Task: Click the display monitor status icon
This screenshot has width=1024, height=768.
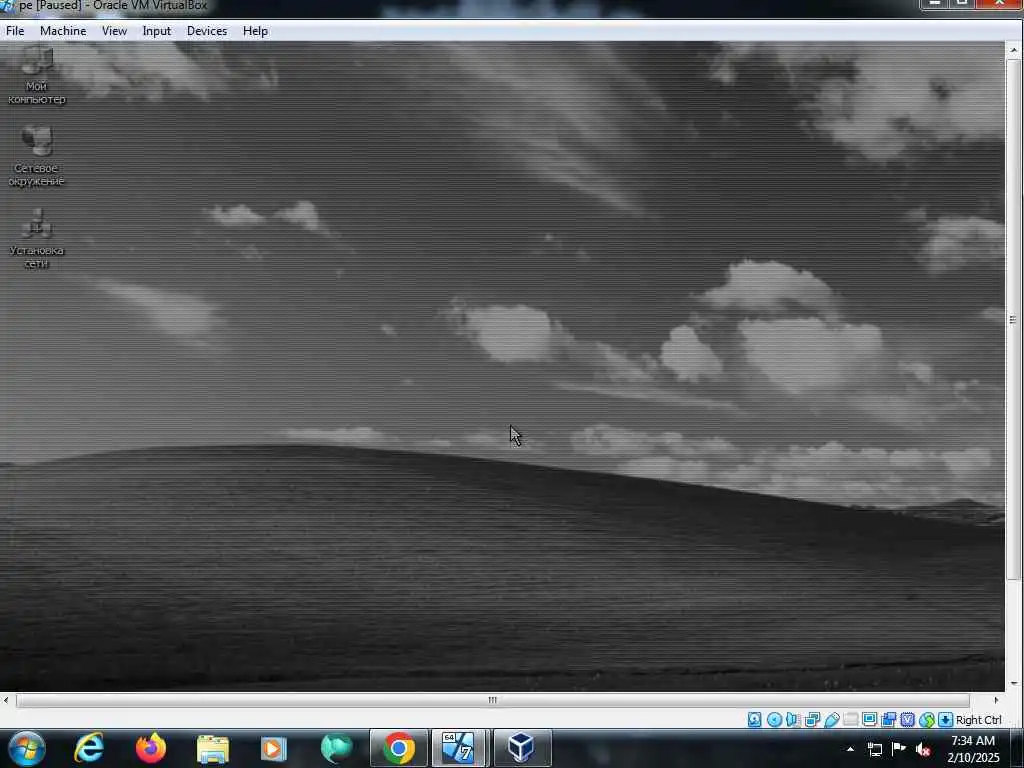Action: (x=869, y=720)
